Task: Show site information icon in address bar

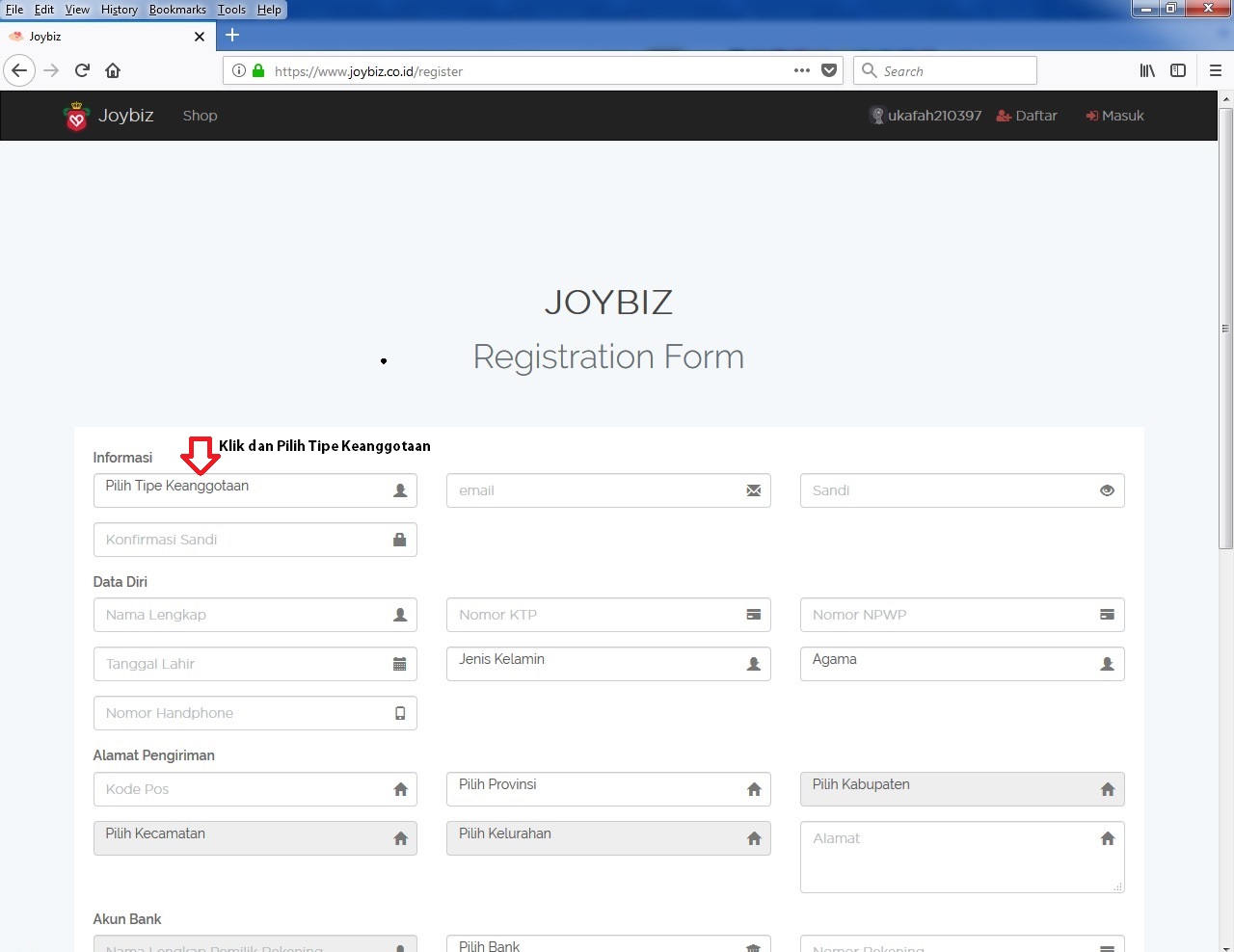Action: coord(239,70)
